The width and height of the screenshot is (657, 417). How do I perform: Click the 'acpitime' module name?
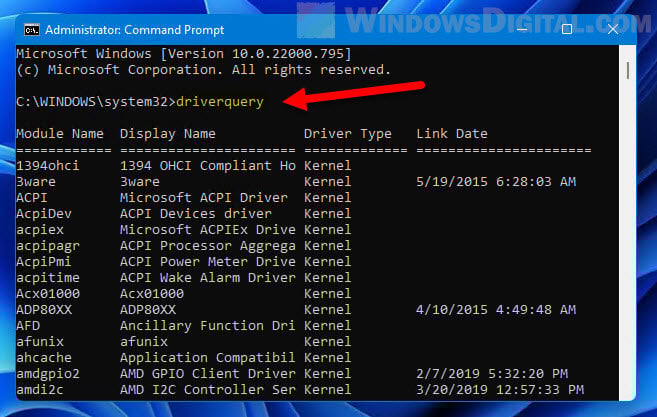point(48,277)
